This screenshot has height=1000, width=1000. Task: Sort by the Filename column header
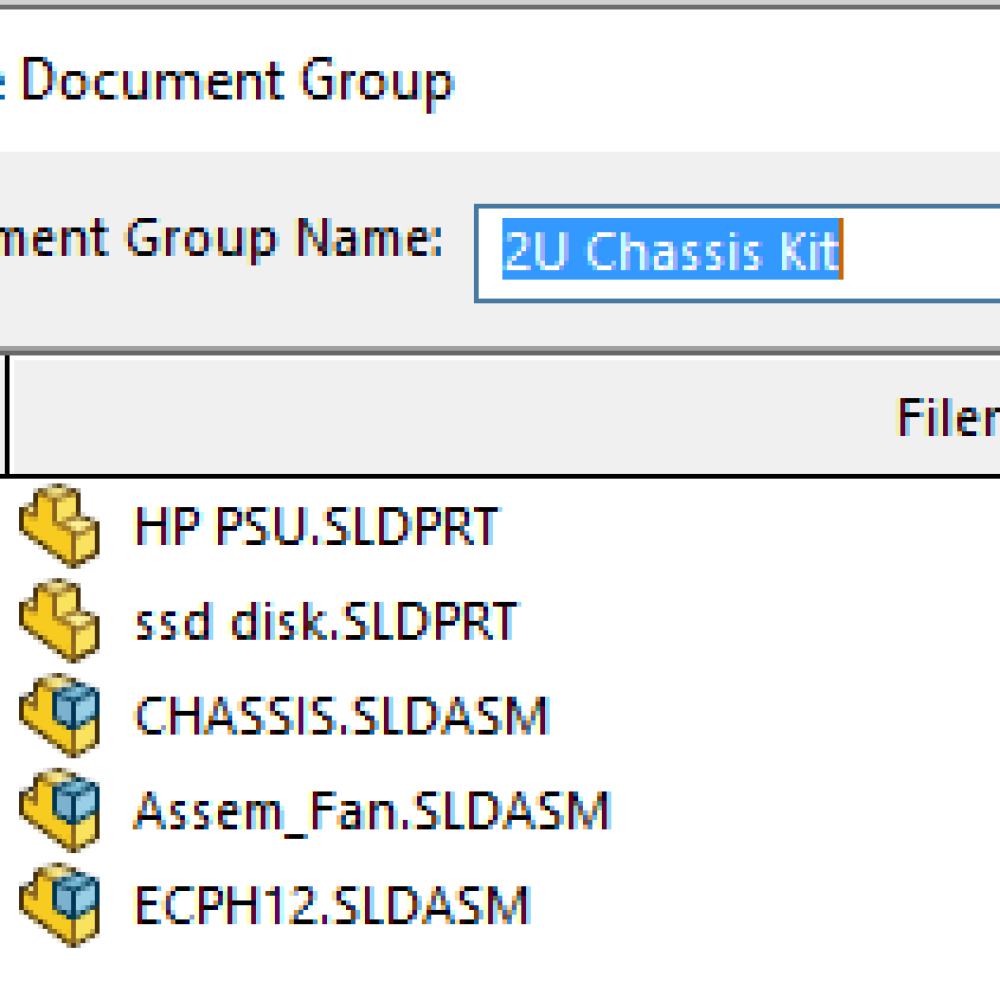tap(946, 416)
